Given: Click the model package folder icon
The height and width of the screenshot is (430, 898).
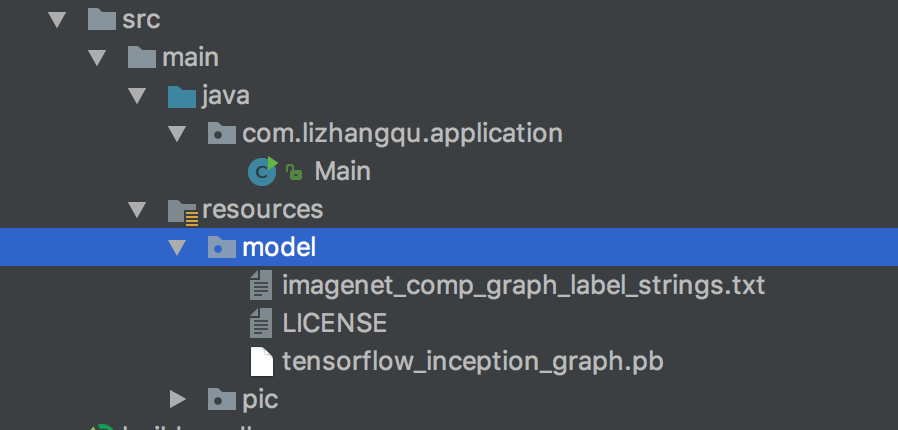Looking at the screenshot, I should 221,247.
